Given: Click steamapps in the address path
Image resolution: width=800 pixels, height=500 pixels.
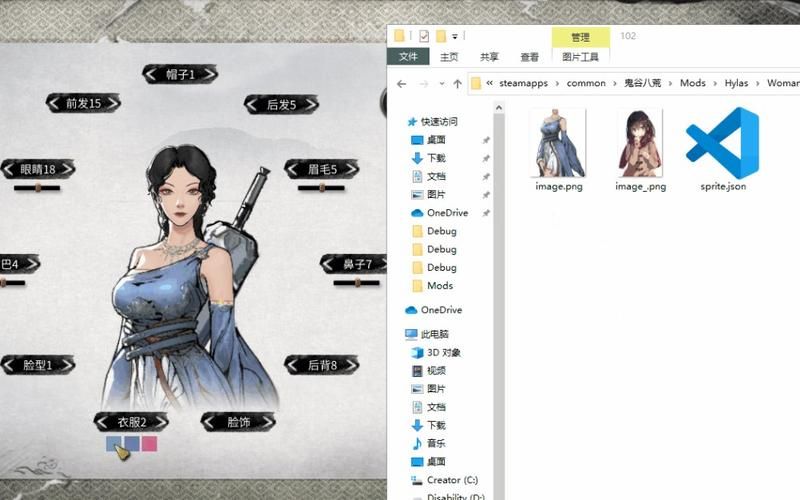Looking at the screenshot, I should pos(523,83).
